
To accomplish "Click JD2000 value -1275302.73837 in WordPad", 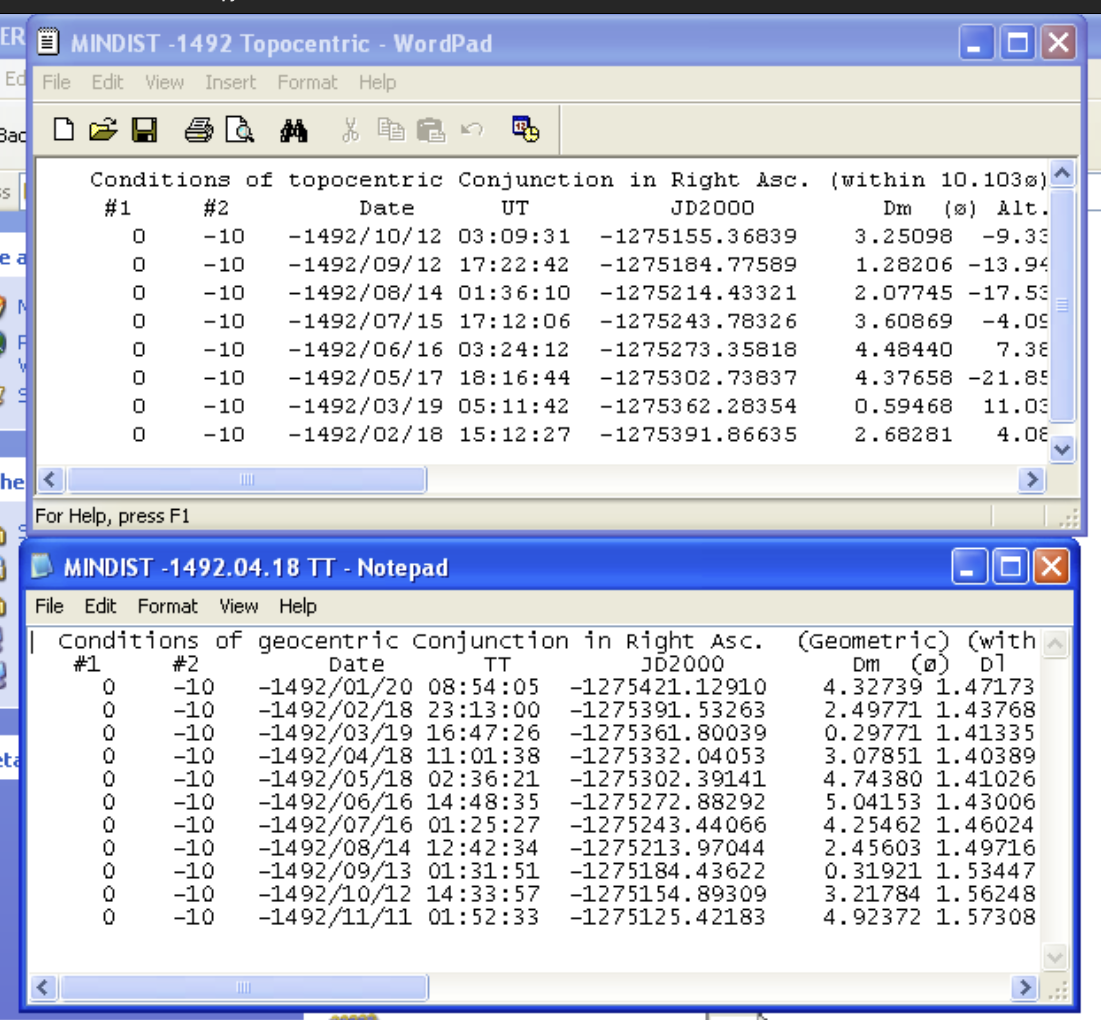I will (x=698, y=378).
